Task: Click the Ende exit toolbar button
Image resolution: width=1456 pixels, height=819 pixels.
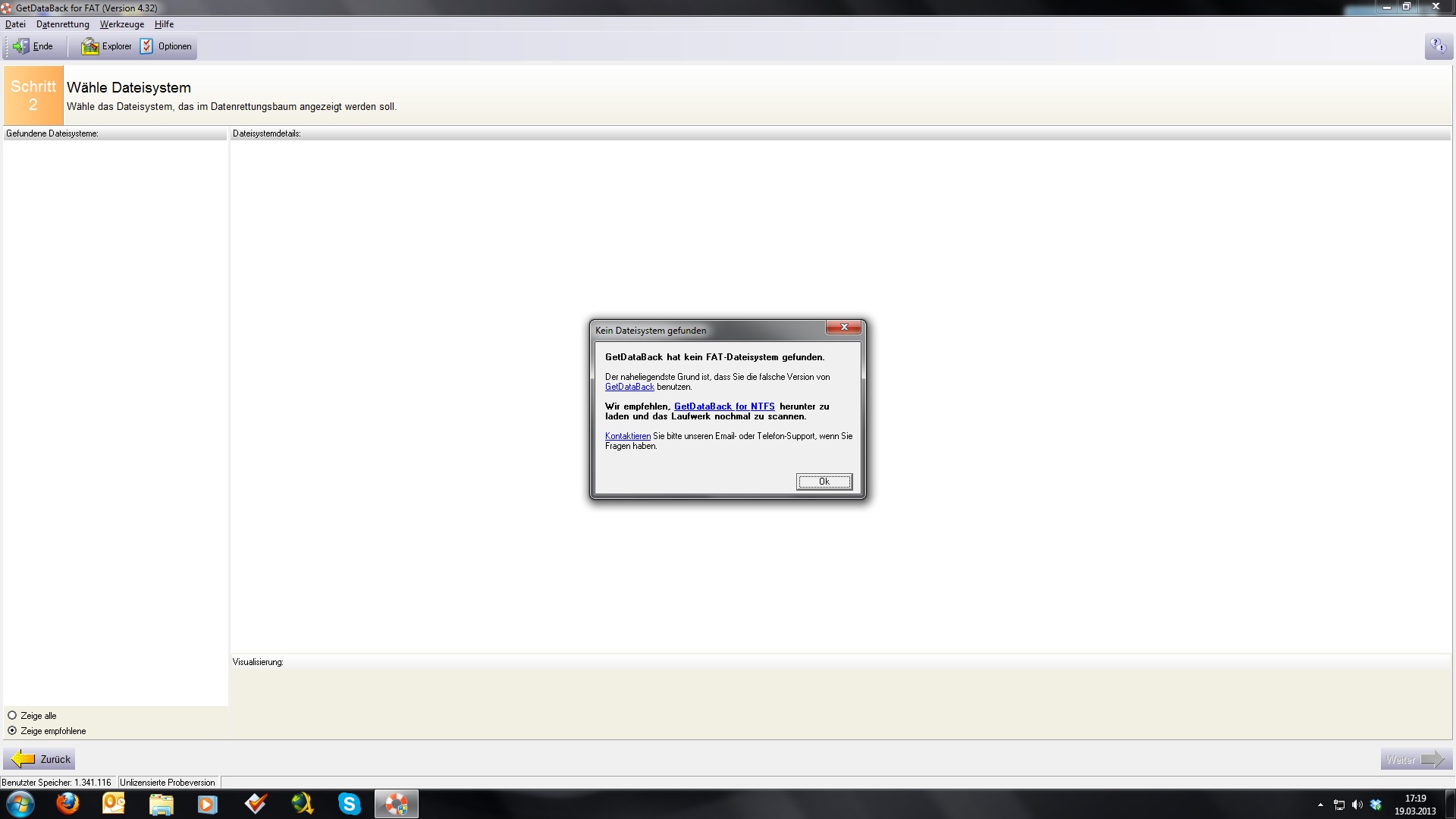Action: pos(33,46)
